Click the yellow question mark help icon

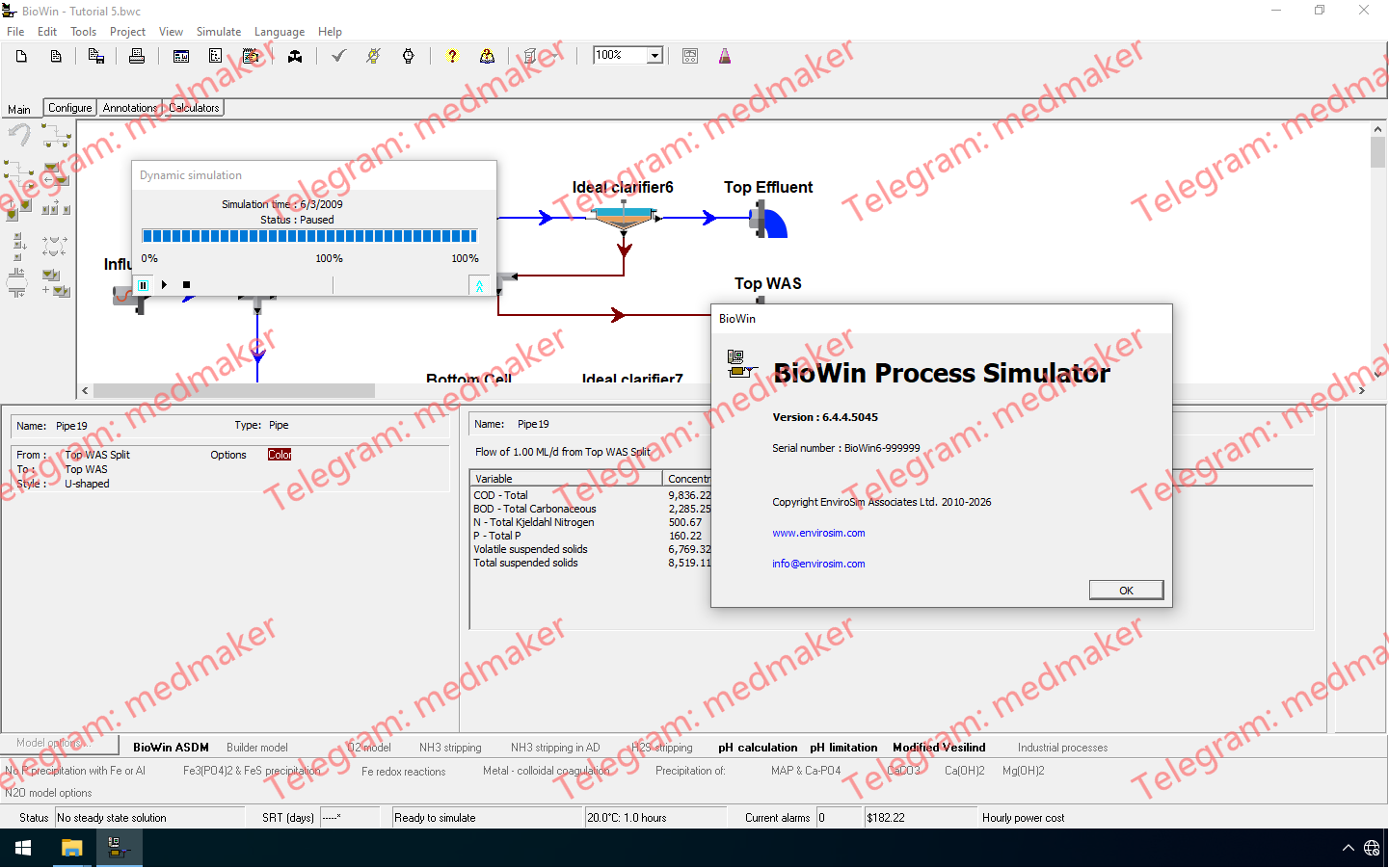coord(452,56)
